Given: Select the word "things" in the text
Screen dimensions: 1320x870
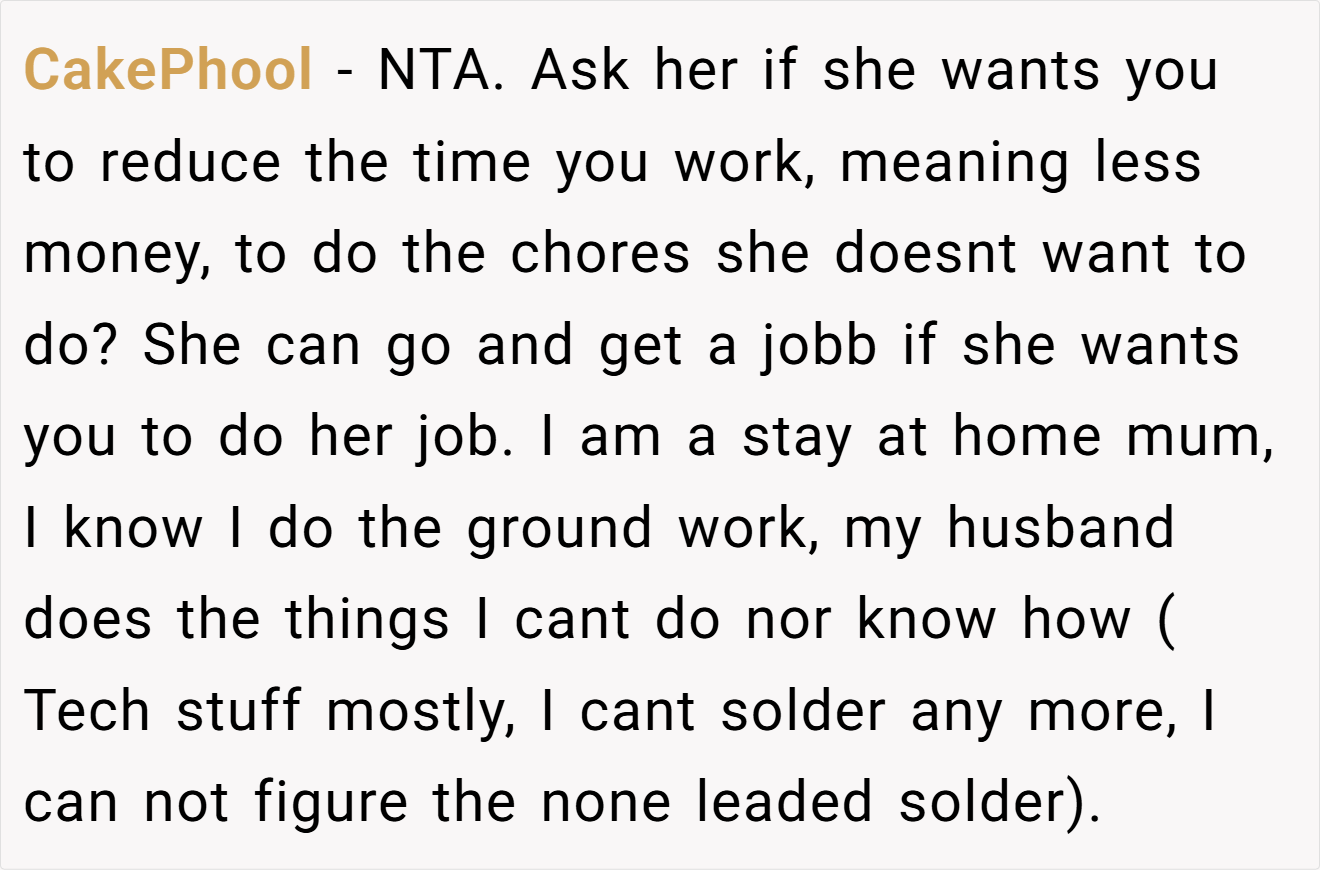Looking at the screenshot, I should click(368, 623).
